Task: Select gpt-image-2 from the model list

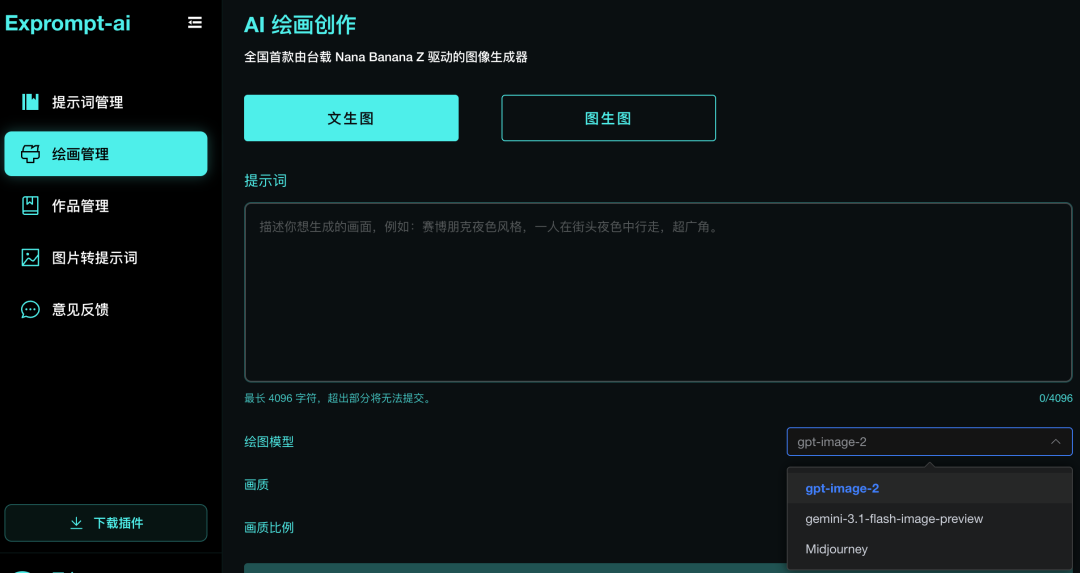Action: [842, 489]
